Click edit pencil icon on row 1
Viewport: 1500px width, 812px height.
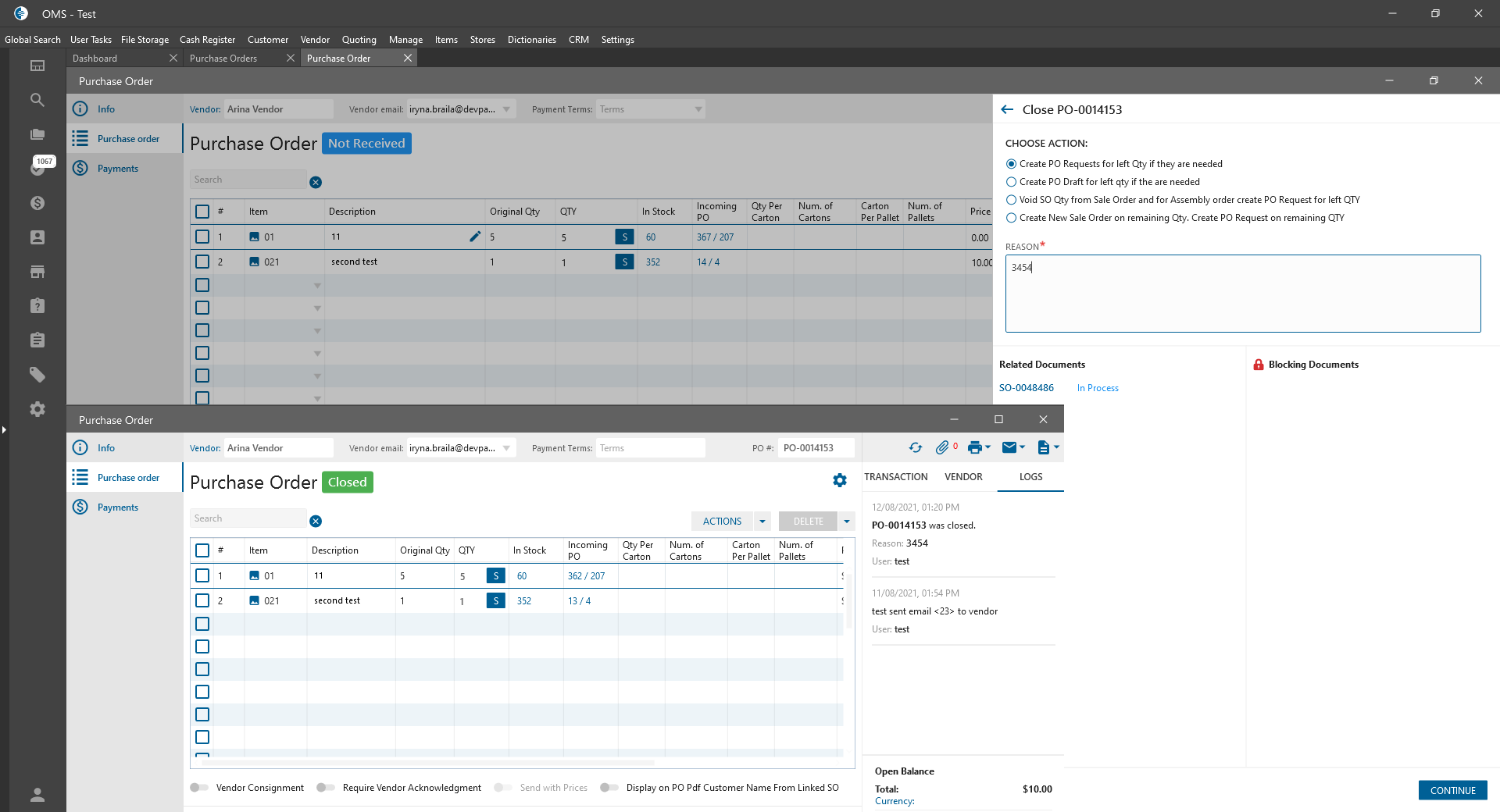click(474, 237)
